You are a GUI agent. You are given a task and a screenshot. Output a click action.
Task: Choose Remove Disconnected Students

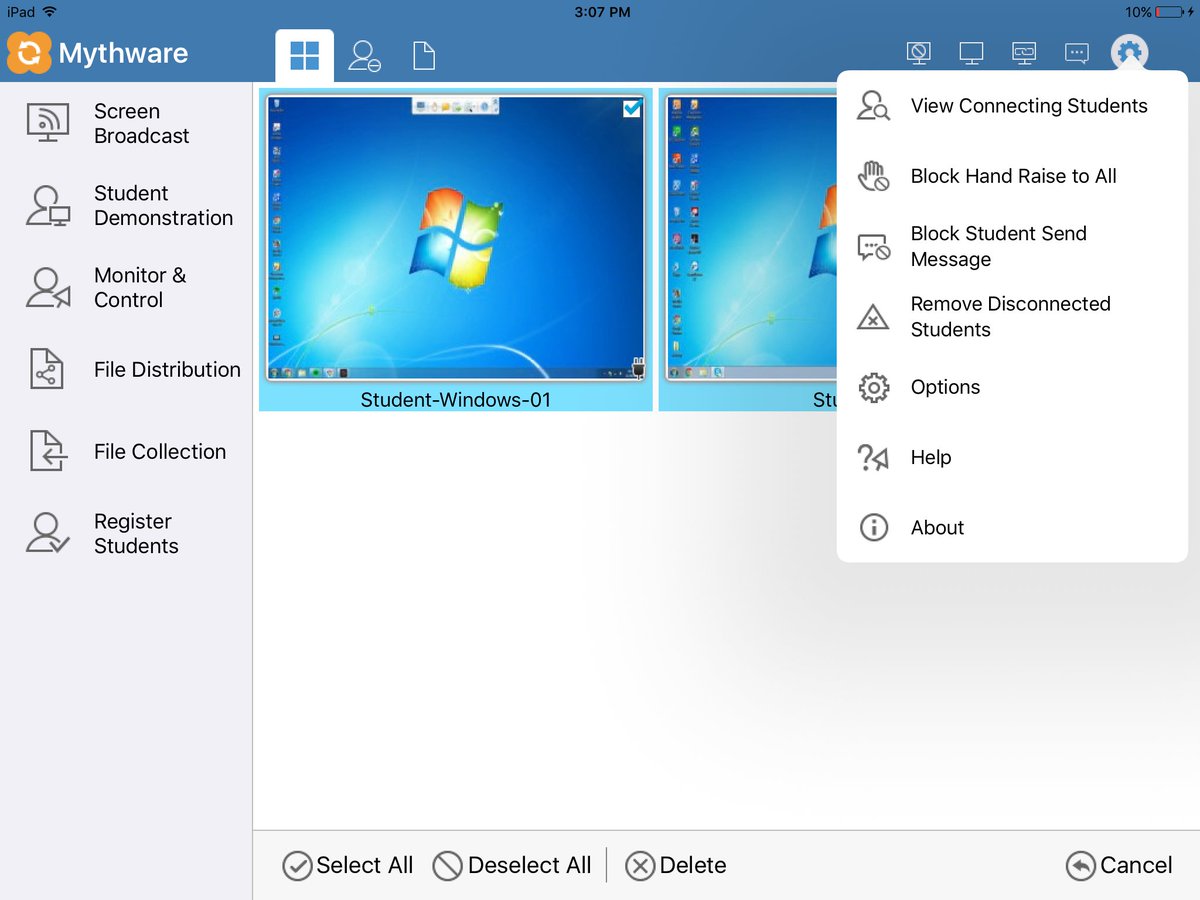[x=1012, y=316]
